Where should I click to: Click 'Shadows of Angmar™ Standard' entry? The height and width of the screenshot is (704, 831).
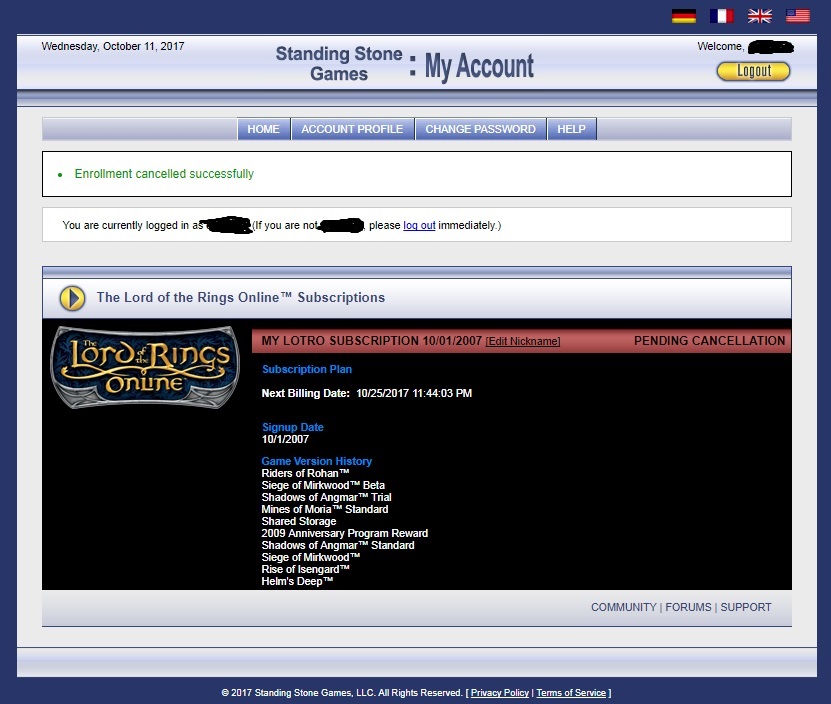[338, 545]
